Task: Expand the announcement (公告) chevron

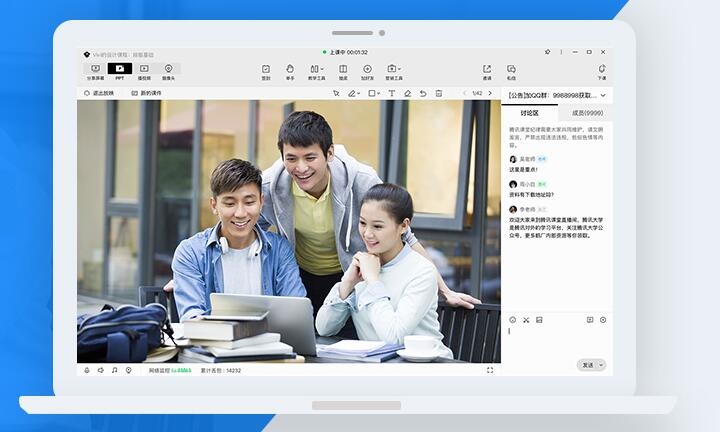Action: click(x=603, y=95)
